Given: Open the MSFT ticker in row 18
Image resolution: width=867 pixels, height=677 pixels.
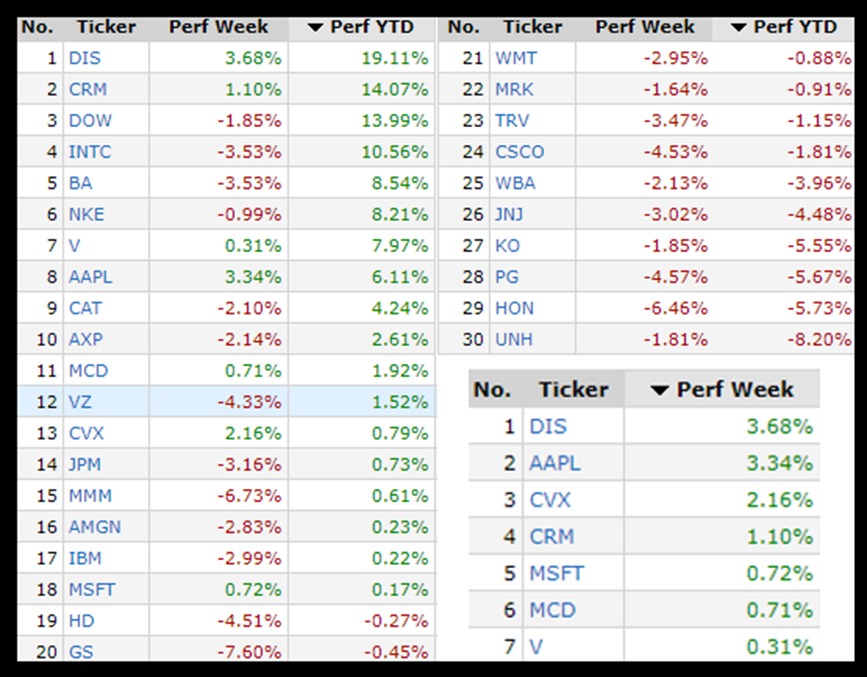Looking at the screenshot, I should [x=92, y=590].
